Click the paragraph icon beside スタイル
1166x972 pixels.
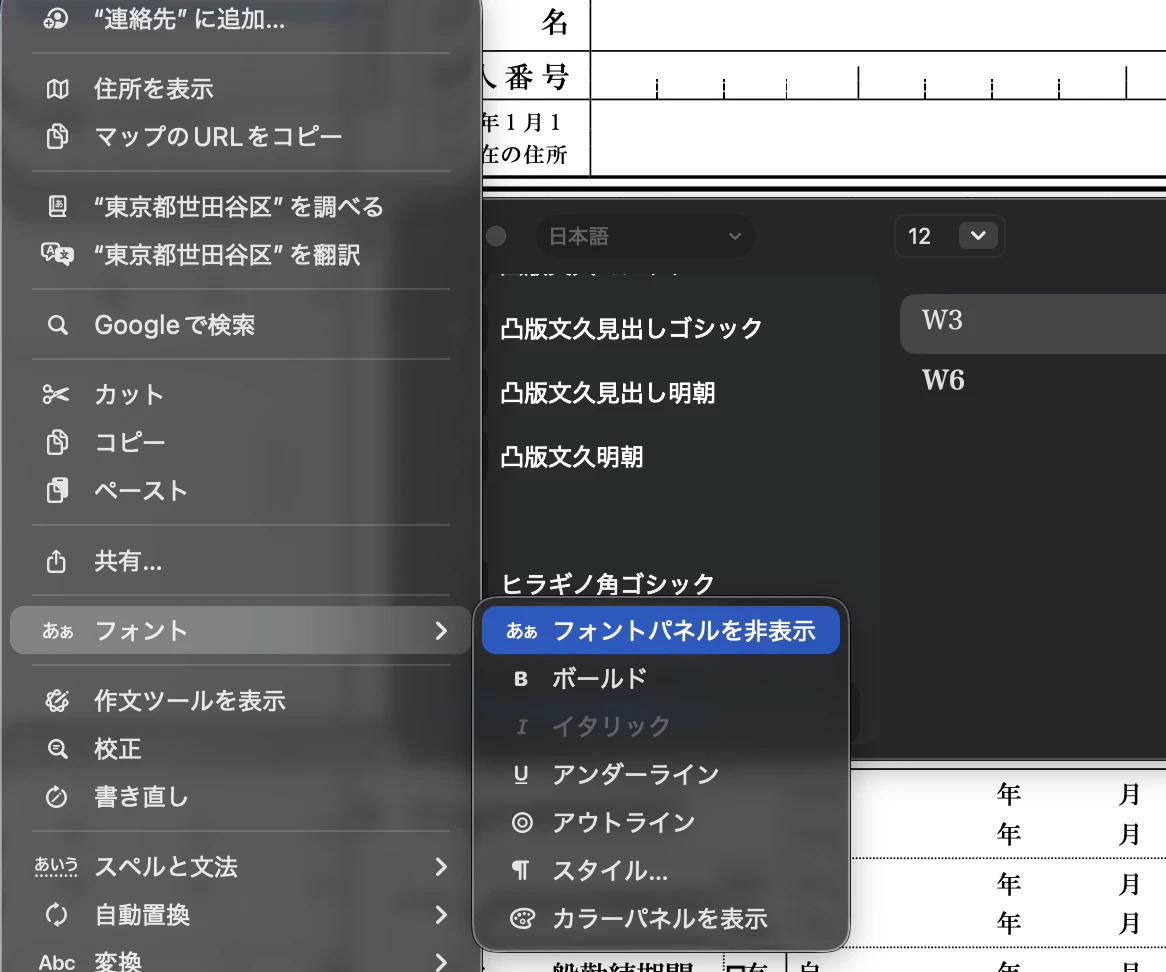[521, 870]
